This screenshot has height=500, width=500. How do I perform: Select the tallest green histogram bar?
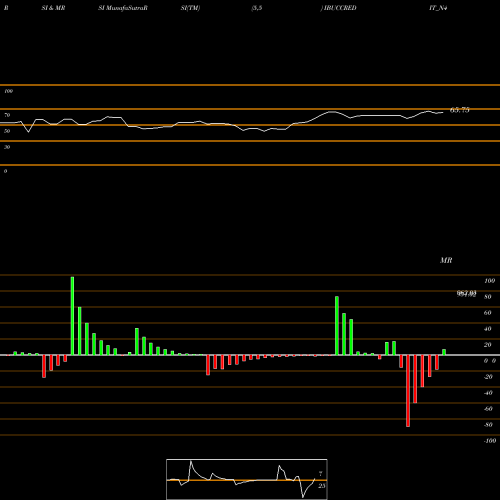click(72, 316)
